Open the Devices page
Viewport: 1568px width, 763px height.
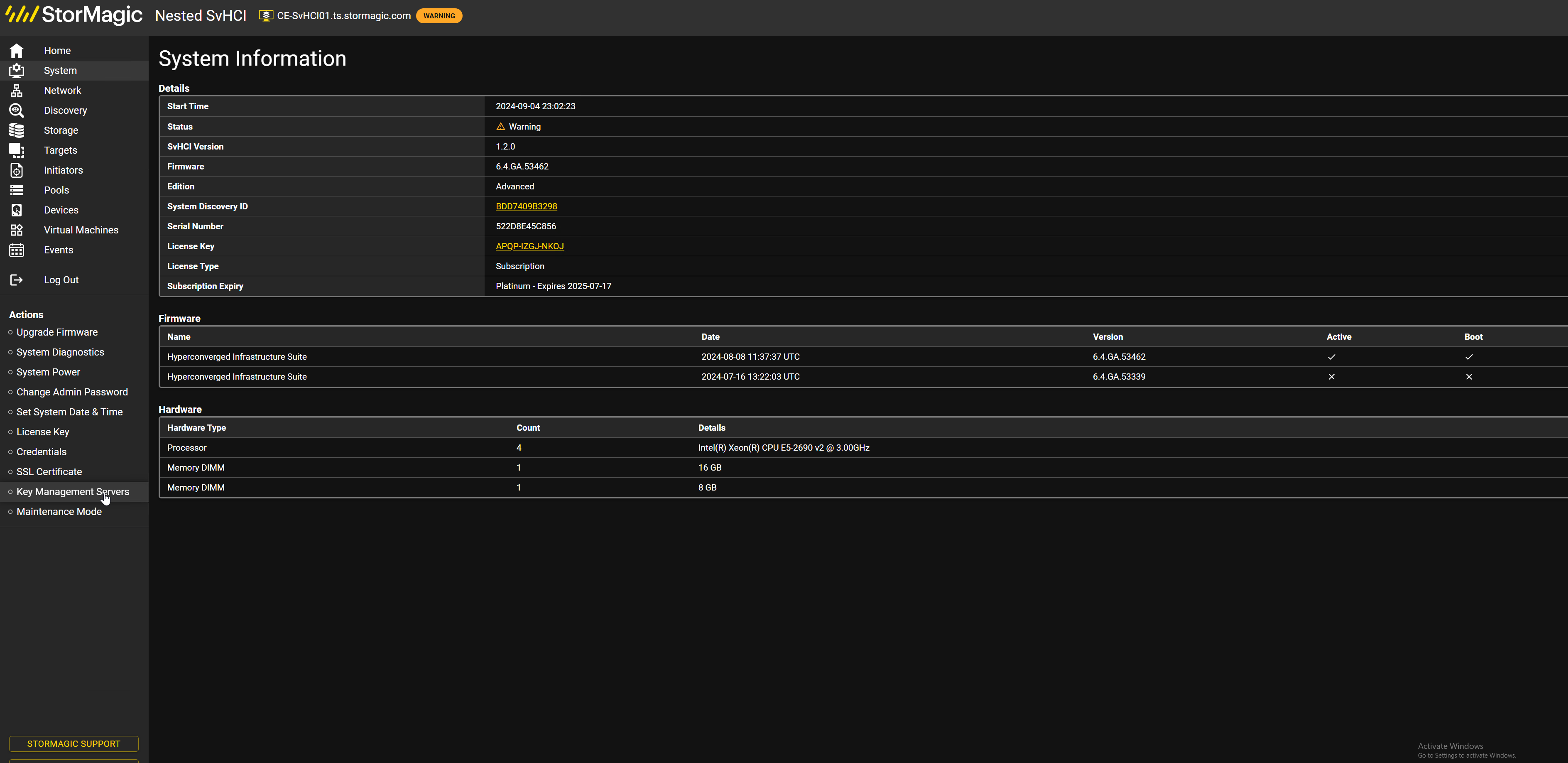[x=61, y=210]
